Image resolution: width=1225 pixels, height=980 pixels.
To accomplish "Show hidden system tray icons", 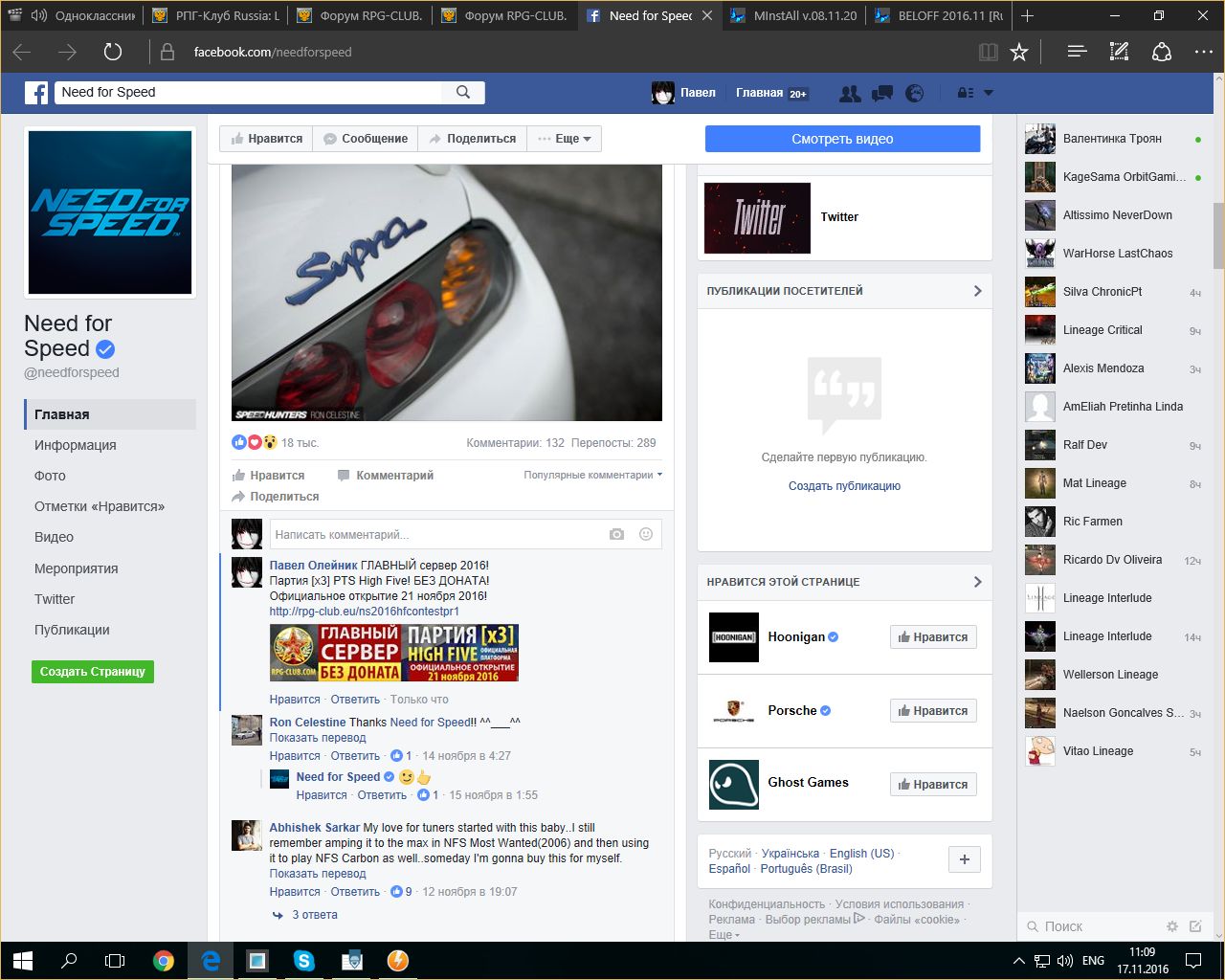I will pos(1018,960).
